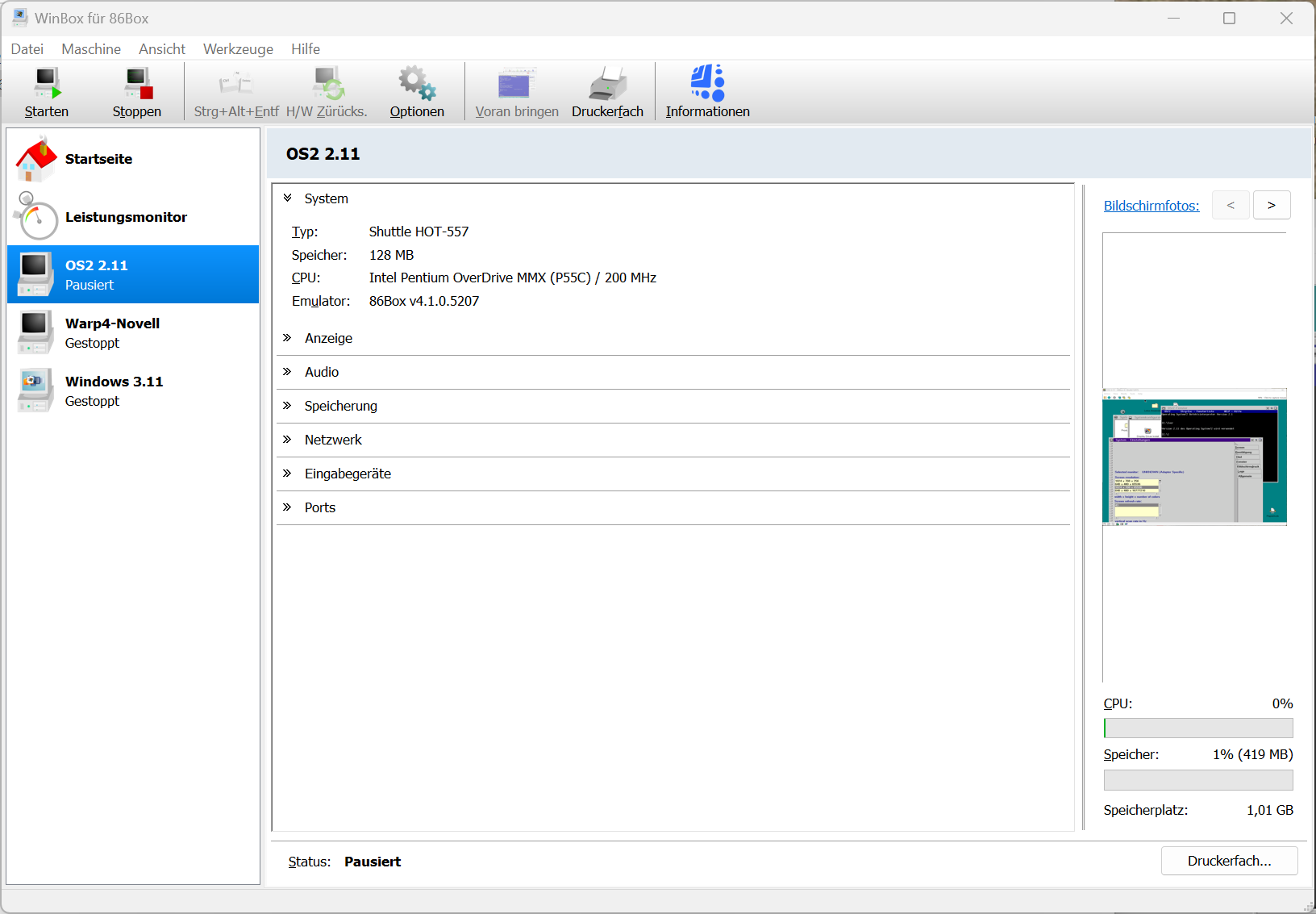Click the 128 MB memory value

pyautogui.click(x=391, y=255)
